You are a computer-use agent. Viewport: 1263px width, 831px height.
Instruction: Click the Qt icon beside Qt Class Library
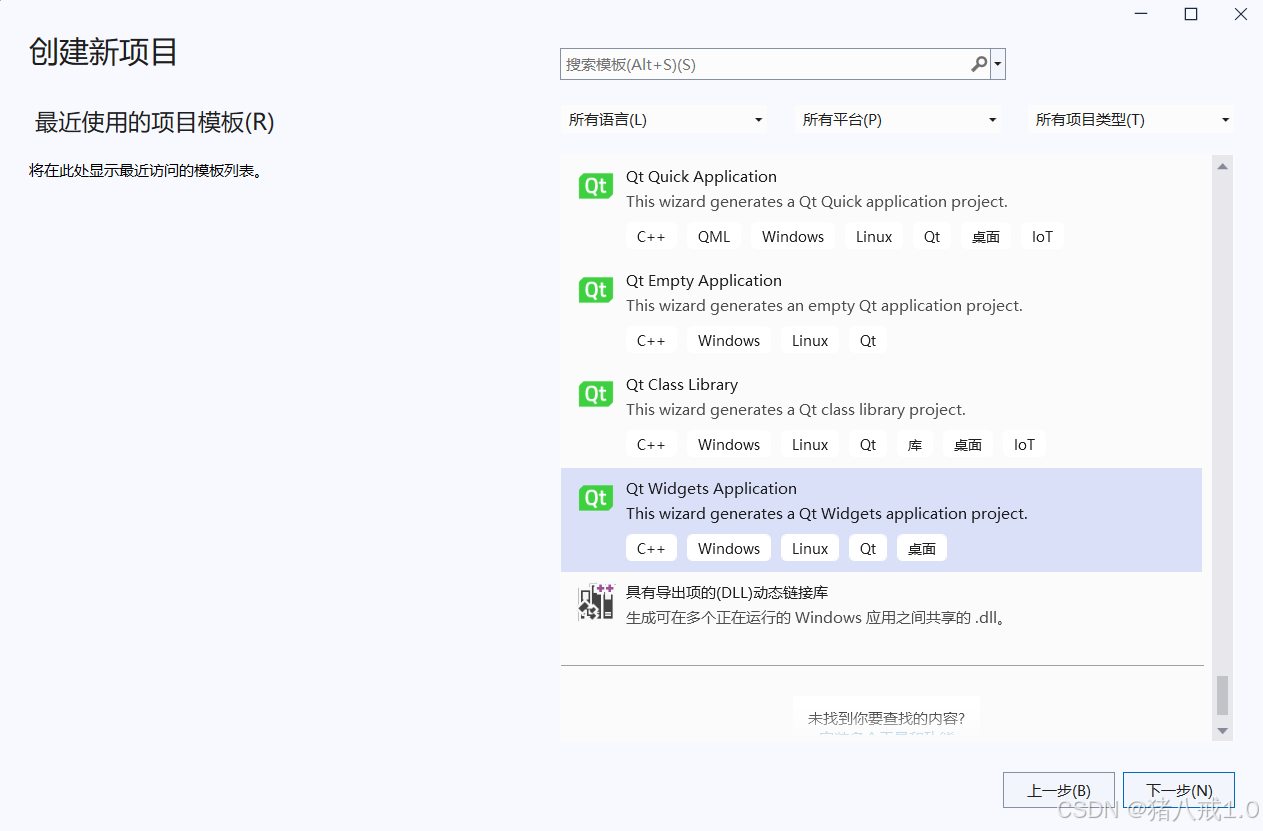[596, 394]
